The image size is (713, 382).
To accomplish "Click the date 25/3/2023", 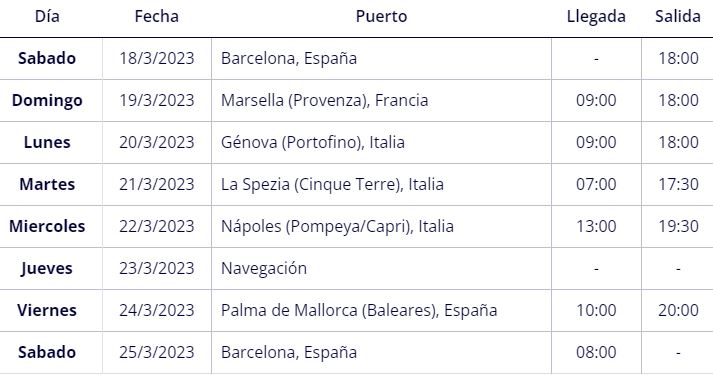I will (x=156, y=352).
